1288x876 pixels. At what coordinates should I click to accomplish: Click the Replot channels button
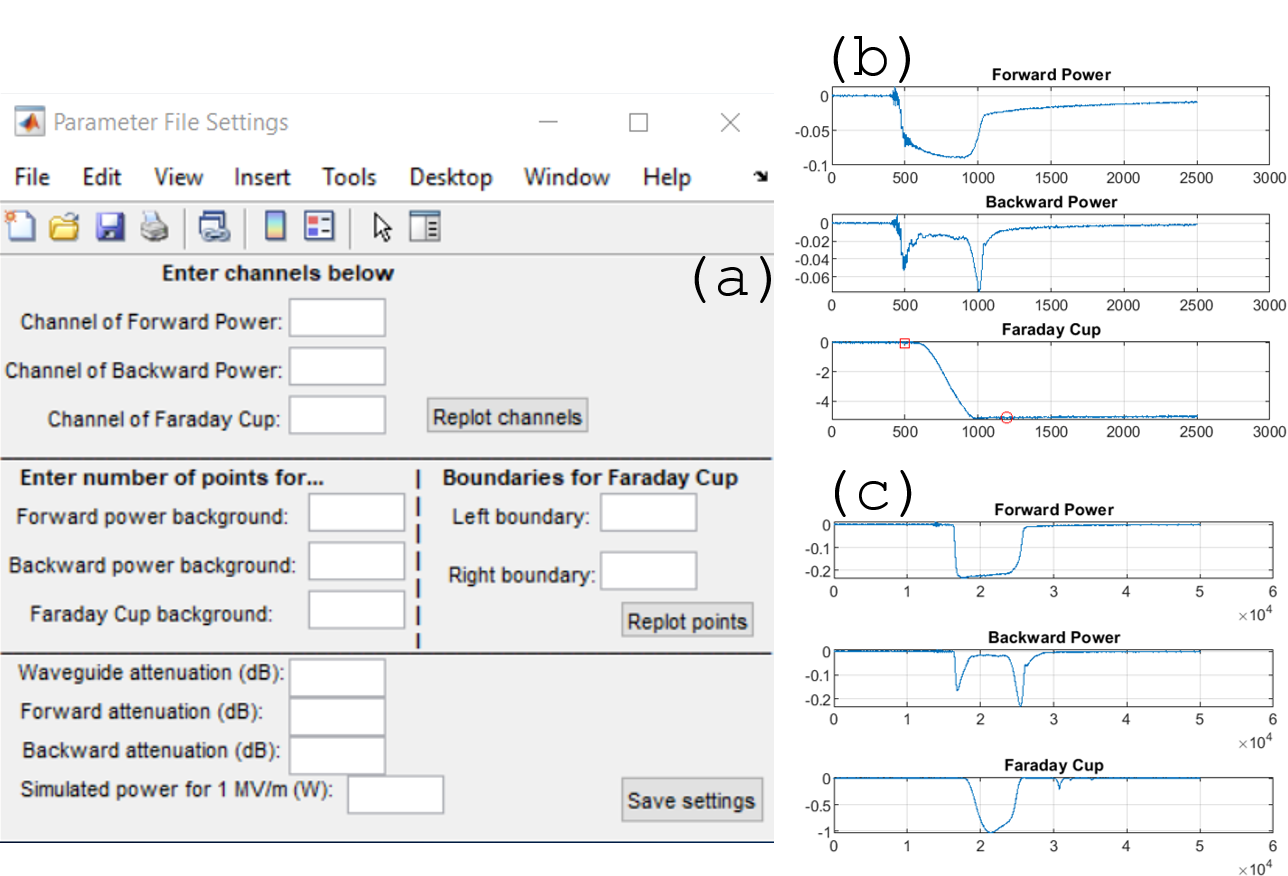pos(508,416)
